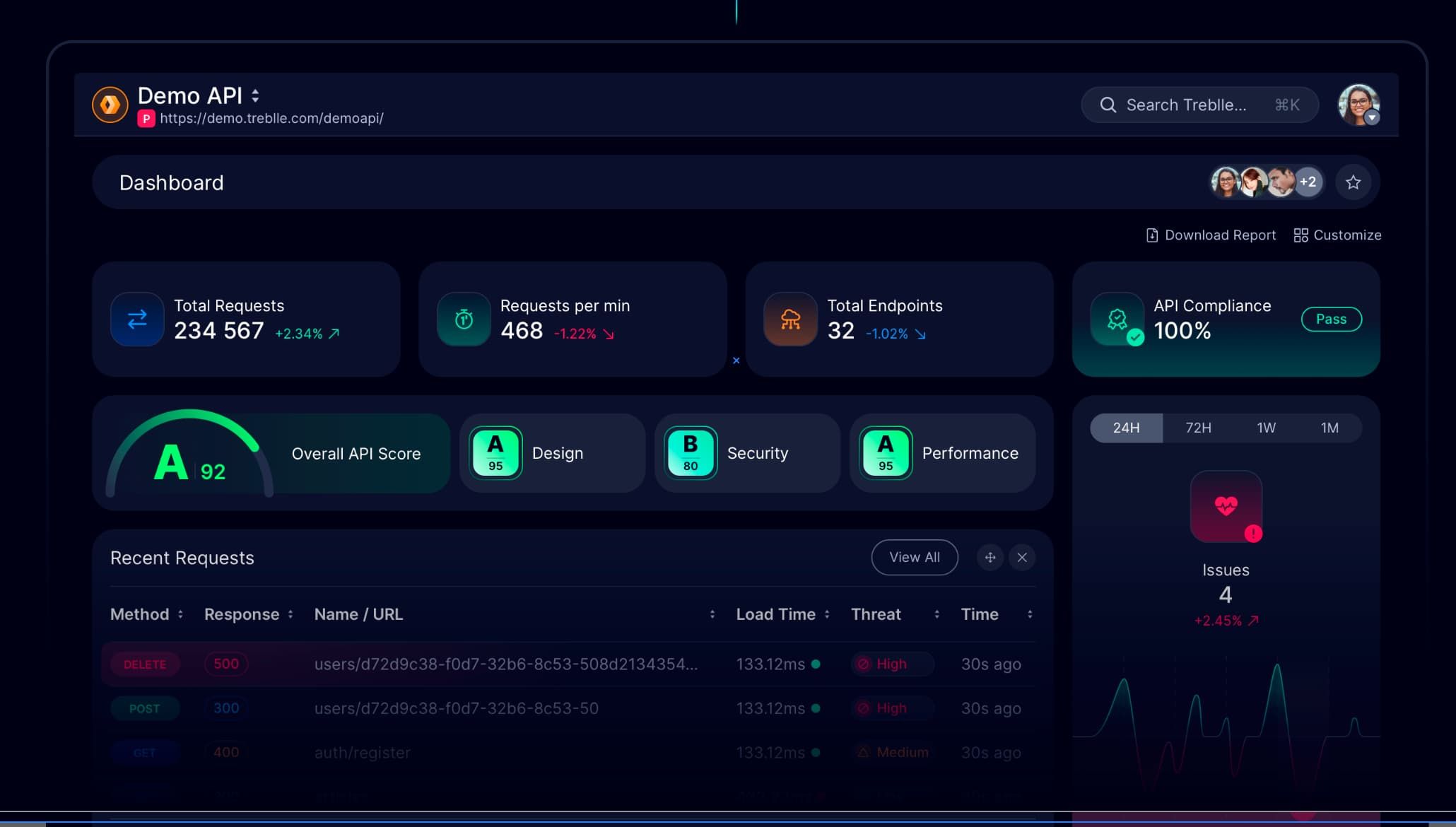
Task: Click the Pass compliance button
Action: pyautogui.click(x=1331, y=319)
